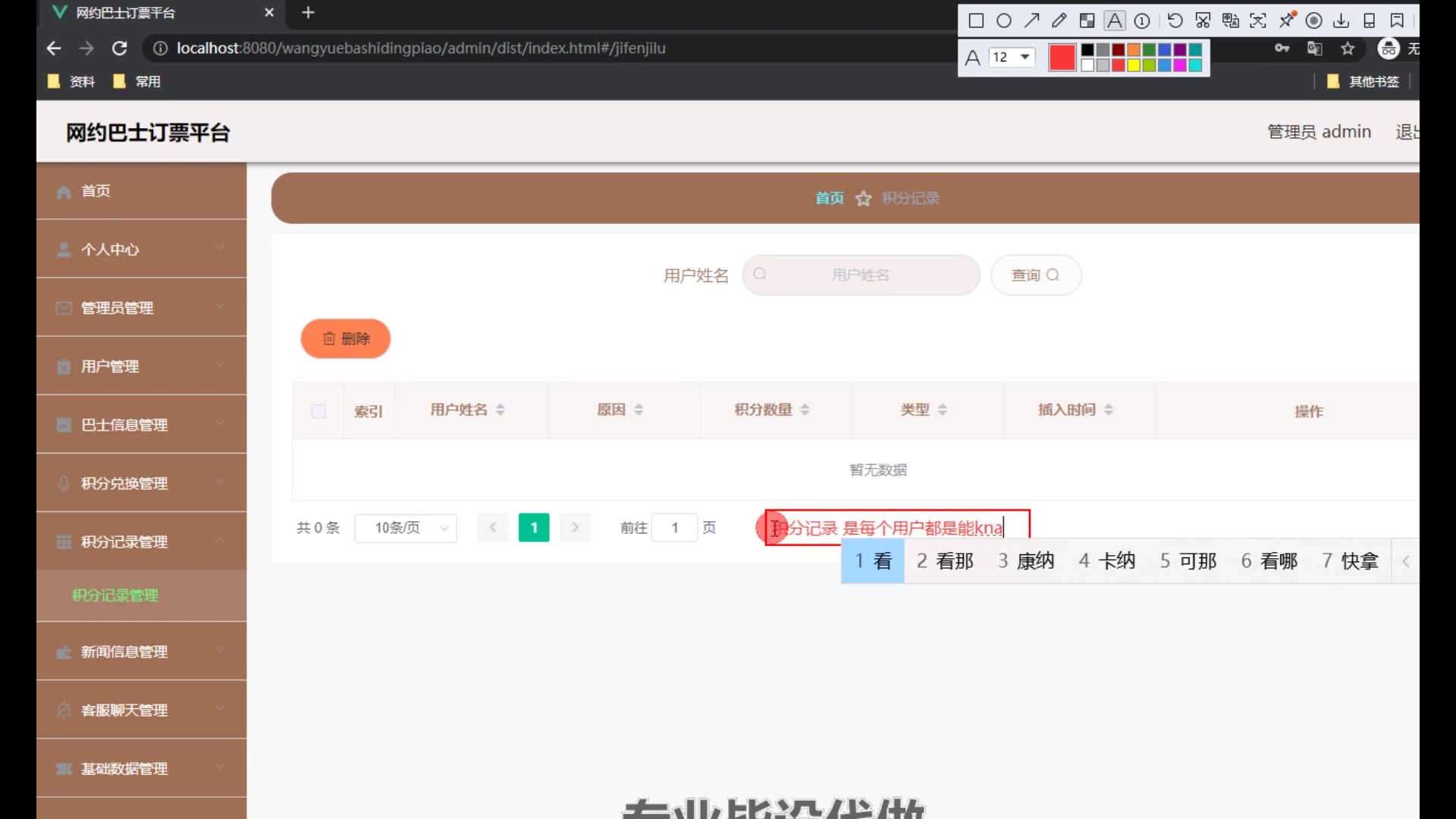This screenshot has height=819, width=1456.
Task: Expand the 基础数据管理 sidebar menu
Action: point(141,768)
